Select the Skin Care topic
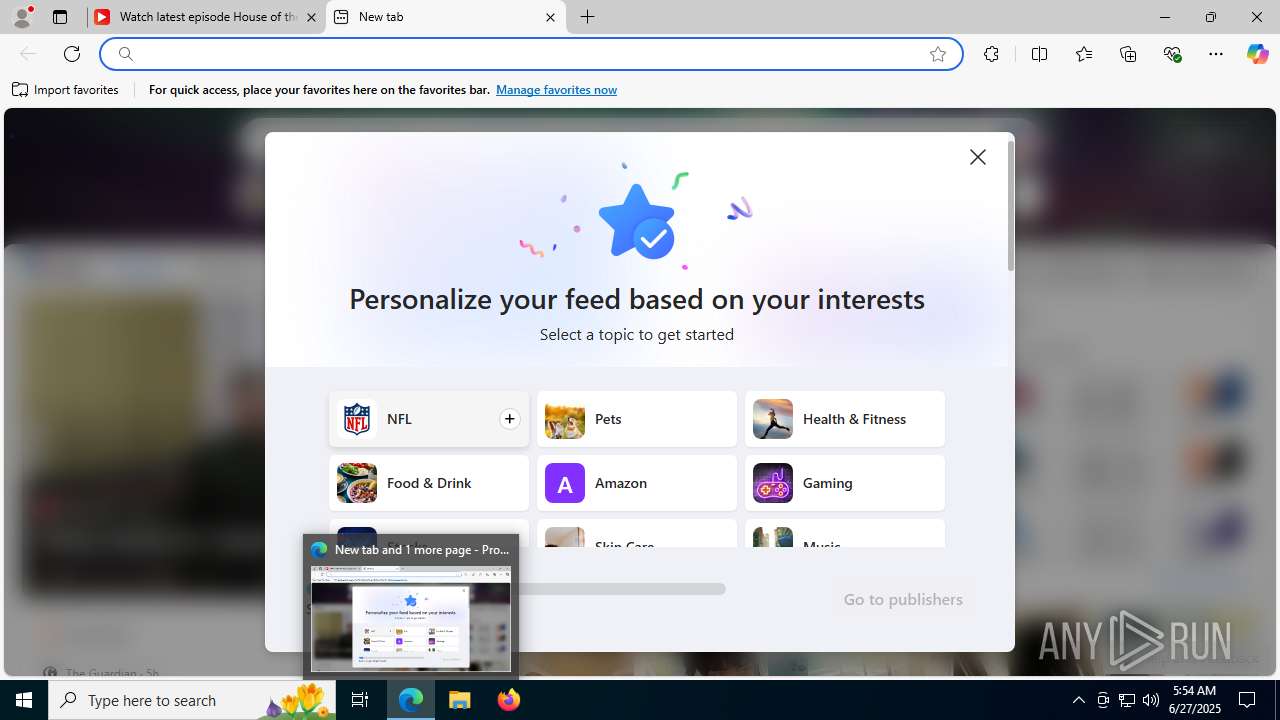 637,533
